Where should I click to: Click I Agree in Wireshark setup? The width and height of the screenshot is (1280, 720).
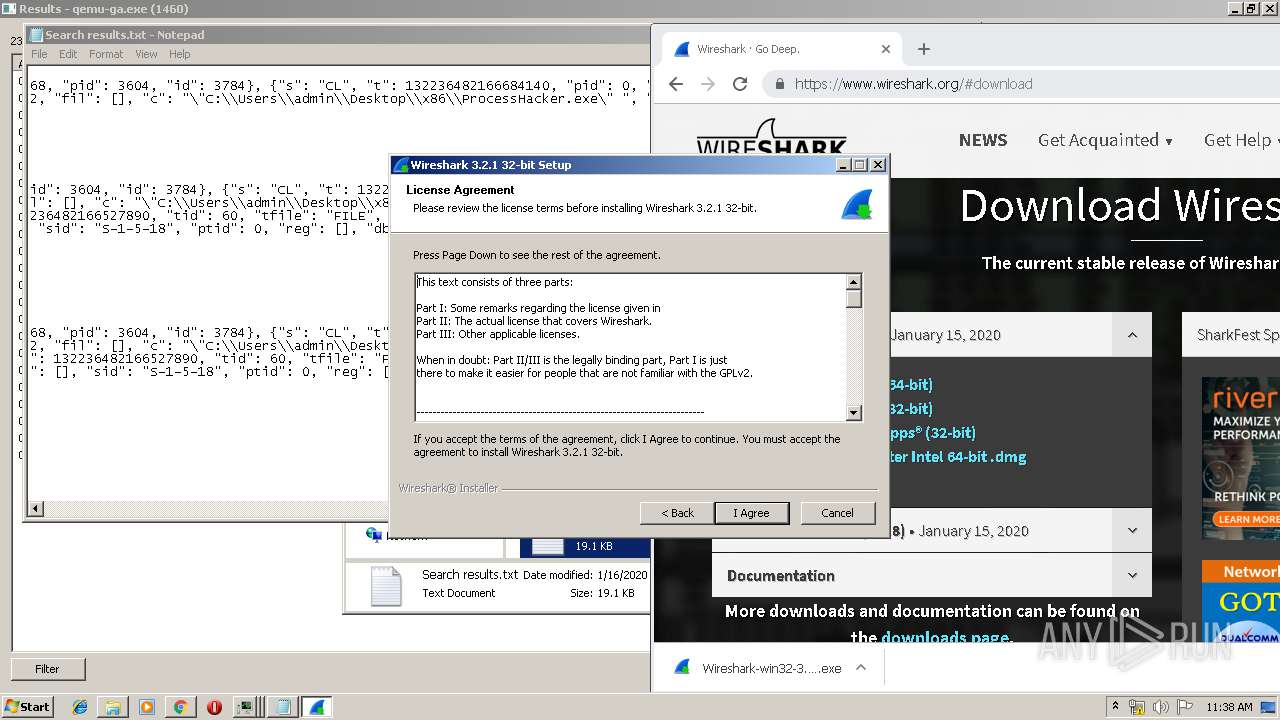tap(752, 513)
